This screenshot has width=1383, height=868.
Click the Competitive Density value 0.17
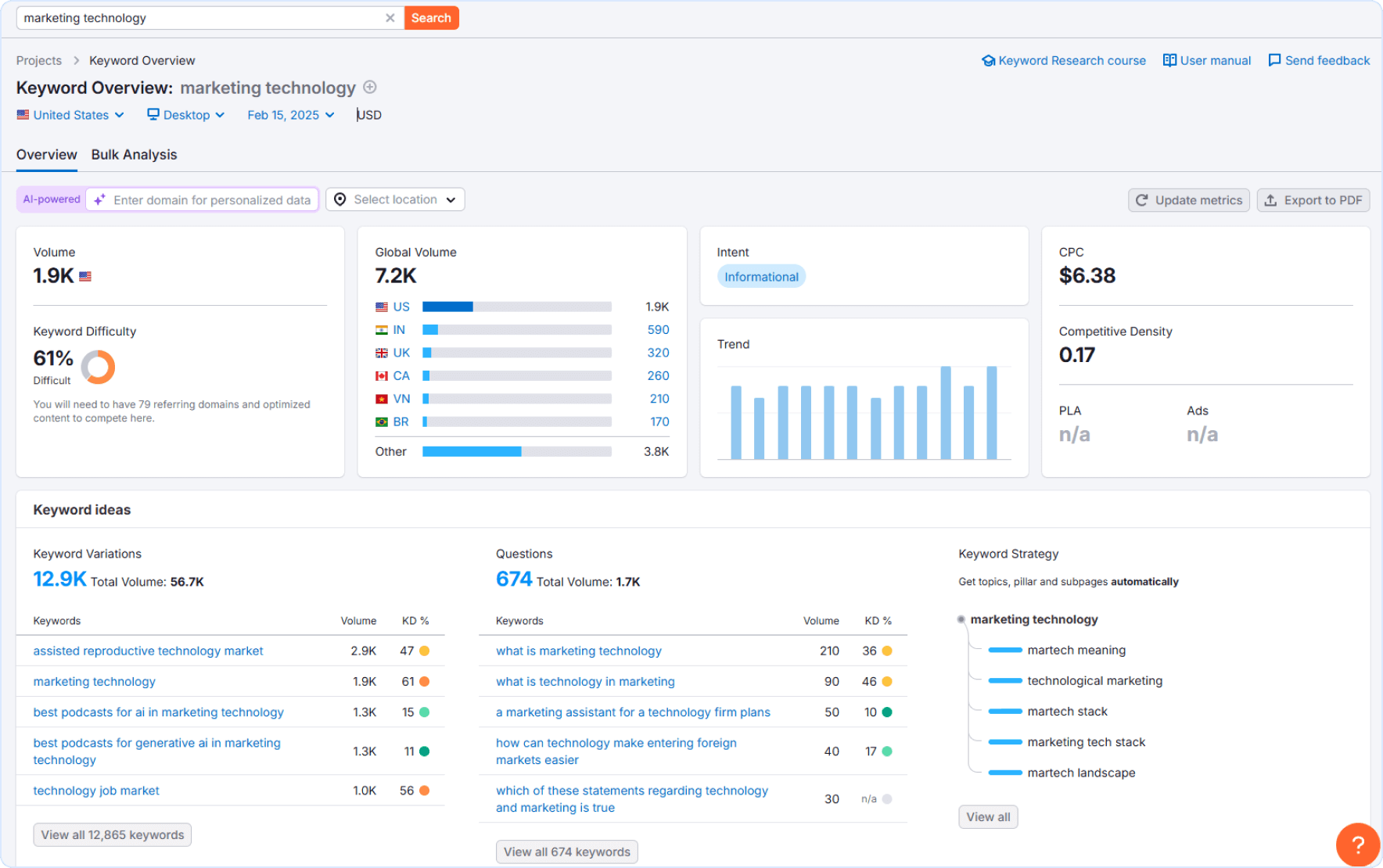click(x=1077, y=355)
